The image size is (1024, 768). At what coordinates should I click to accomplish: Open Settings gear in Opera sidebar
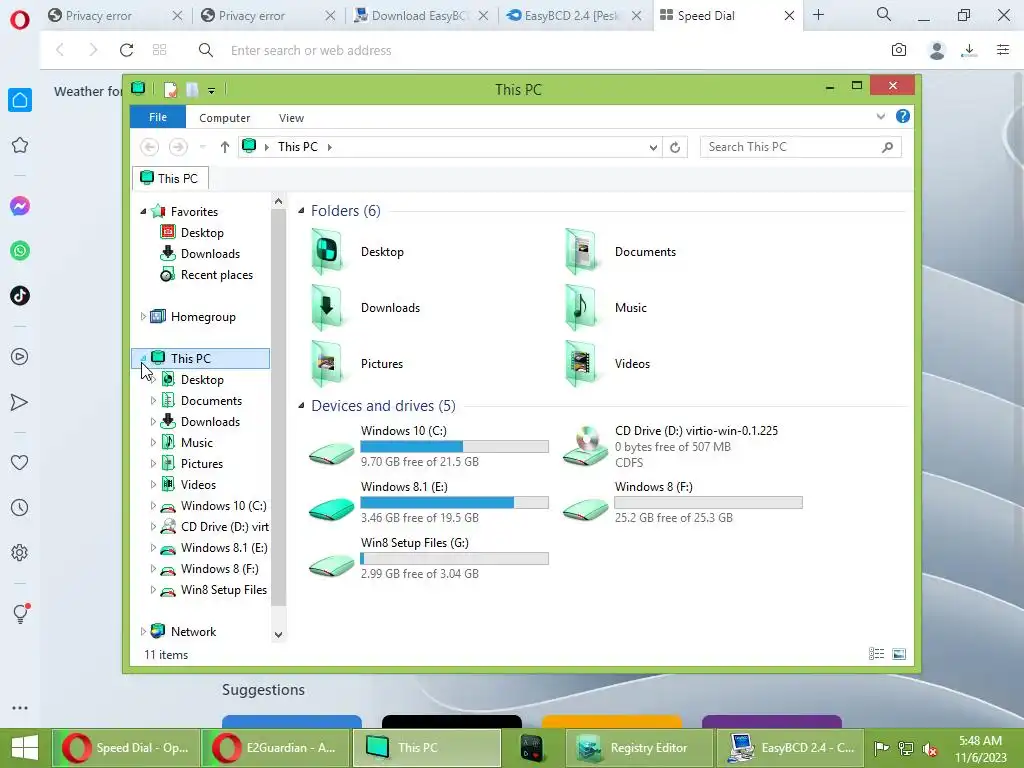tap(20, 552)
